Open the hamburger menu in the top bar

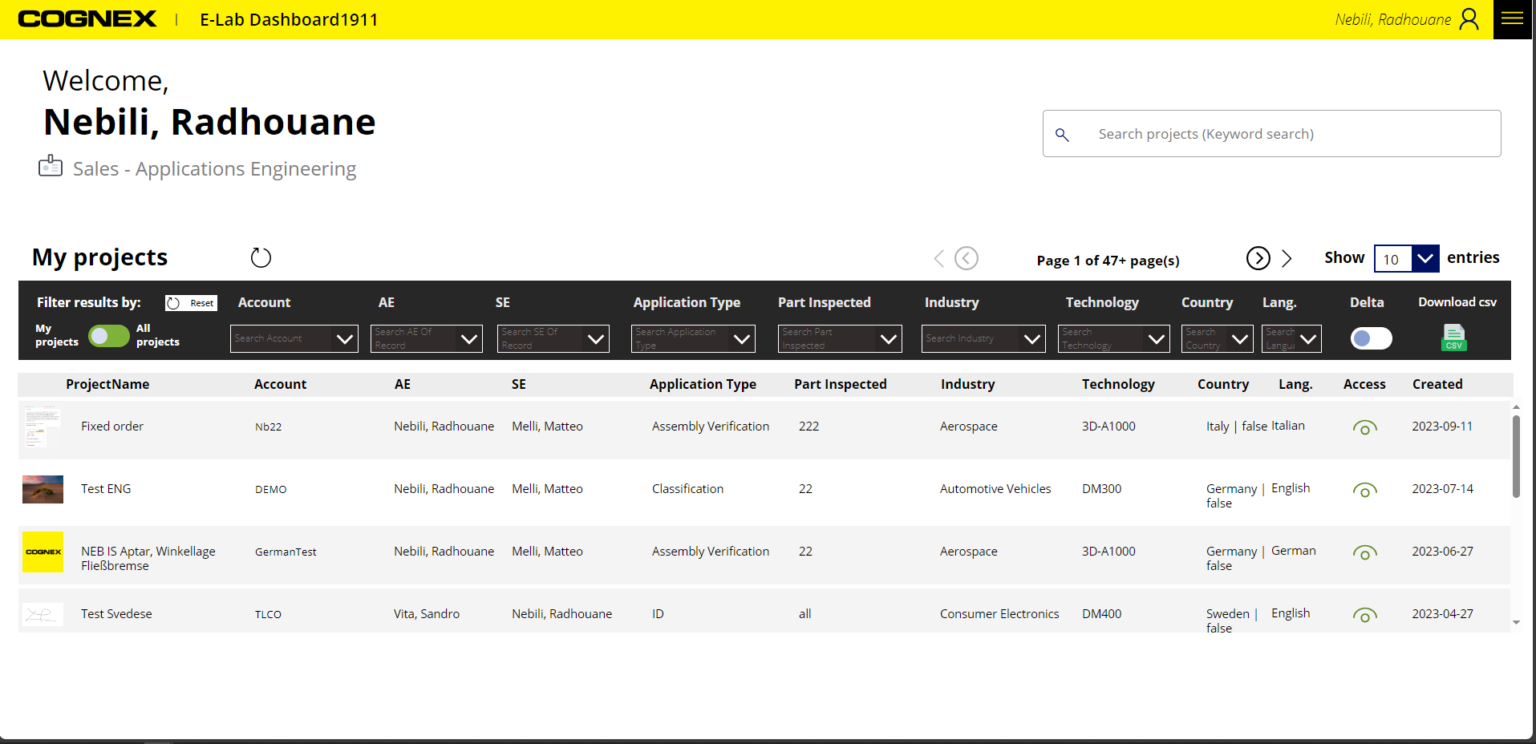click(1512, 19)
